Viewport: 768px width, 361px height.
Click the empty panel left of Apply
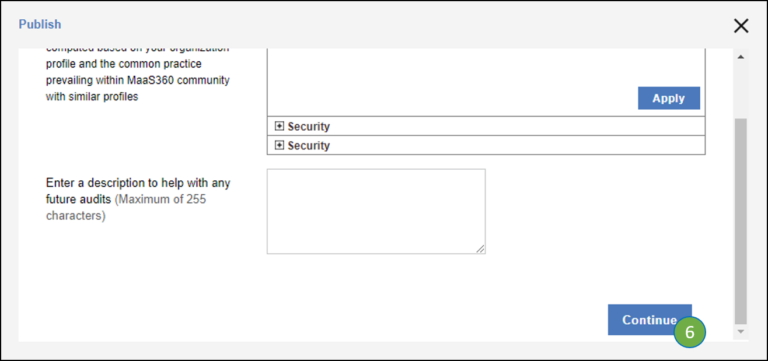[452, 82]
